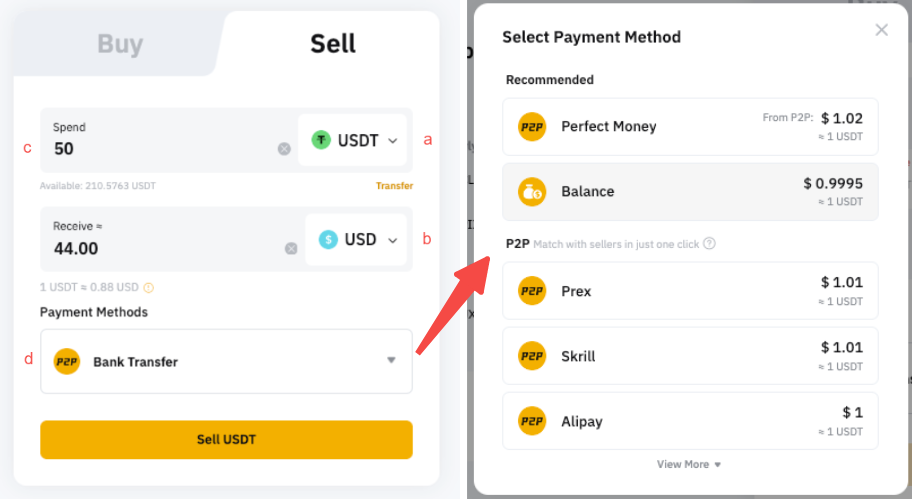The width and height of the screenshot is (912, 499).
Task: Expand the Bank Transfer payment methods dropdown
Action: click(226, 361)
